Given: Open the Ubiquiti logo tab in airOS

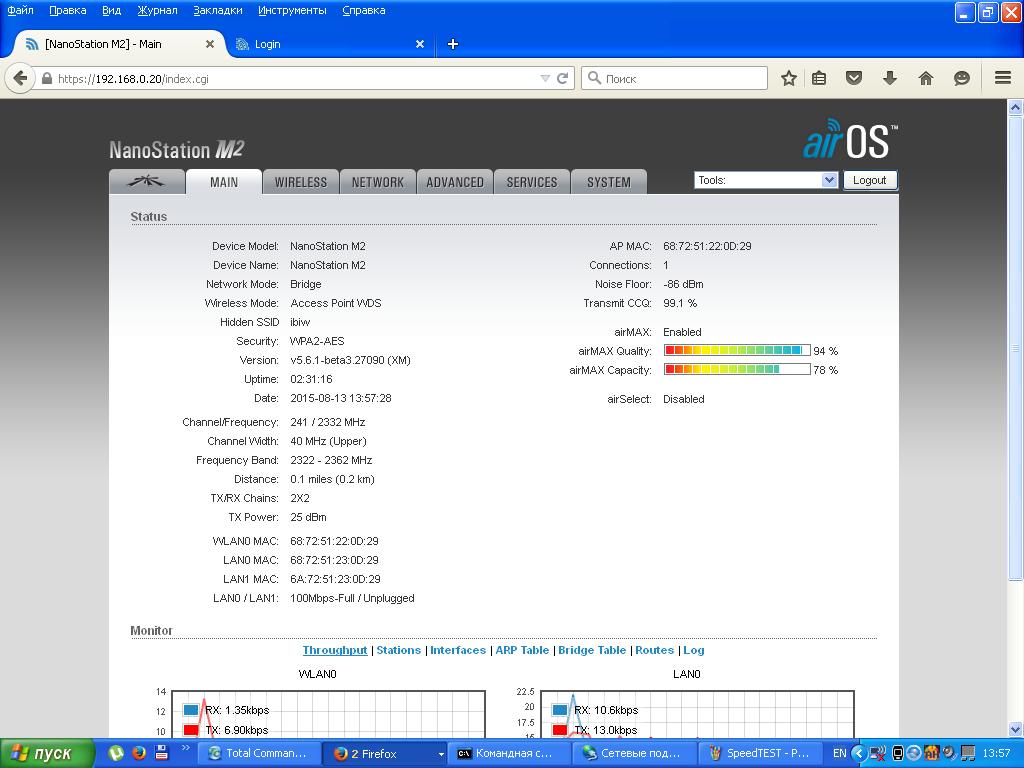Looking at the screenshot, I should click(147, 182).
